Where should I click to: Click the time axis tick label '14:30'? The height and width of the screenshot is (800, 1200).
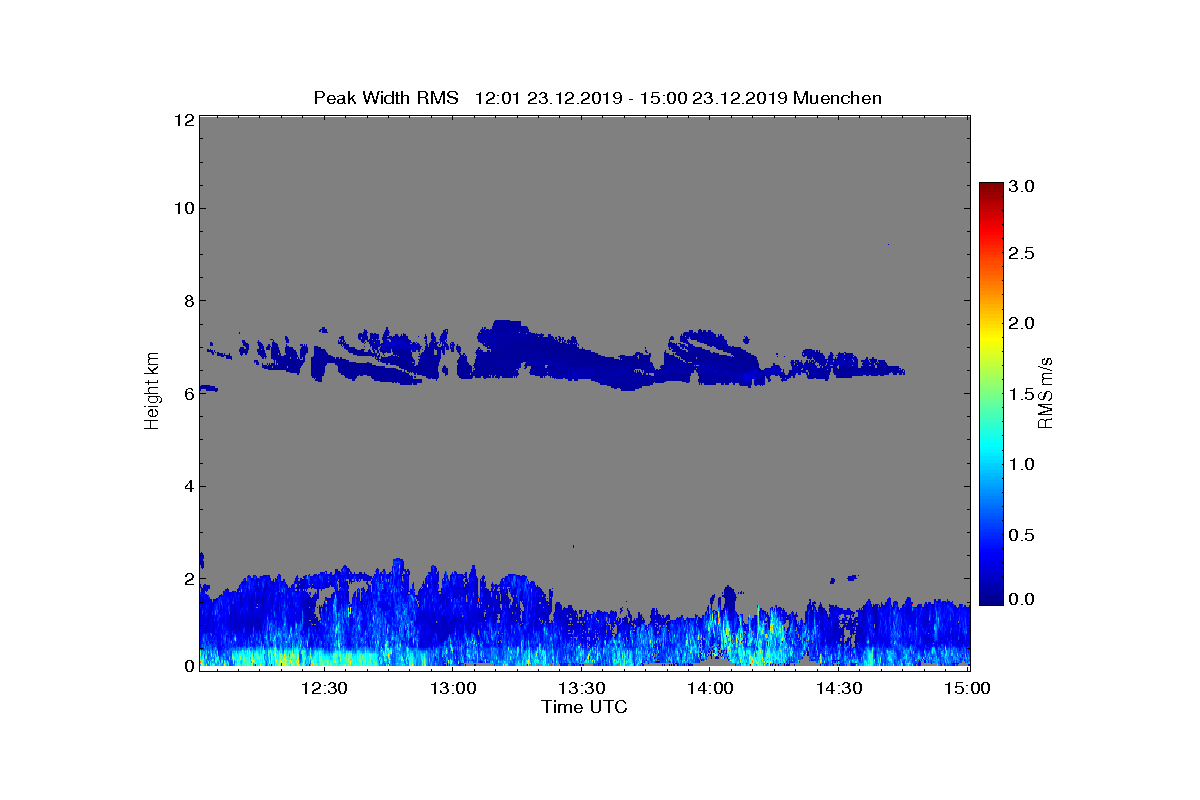(x=839, y=688)
